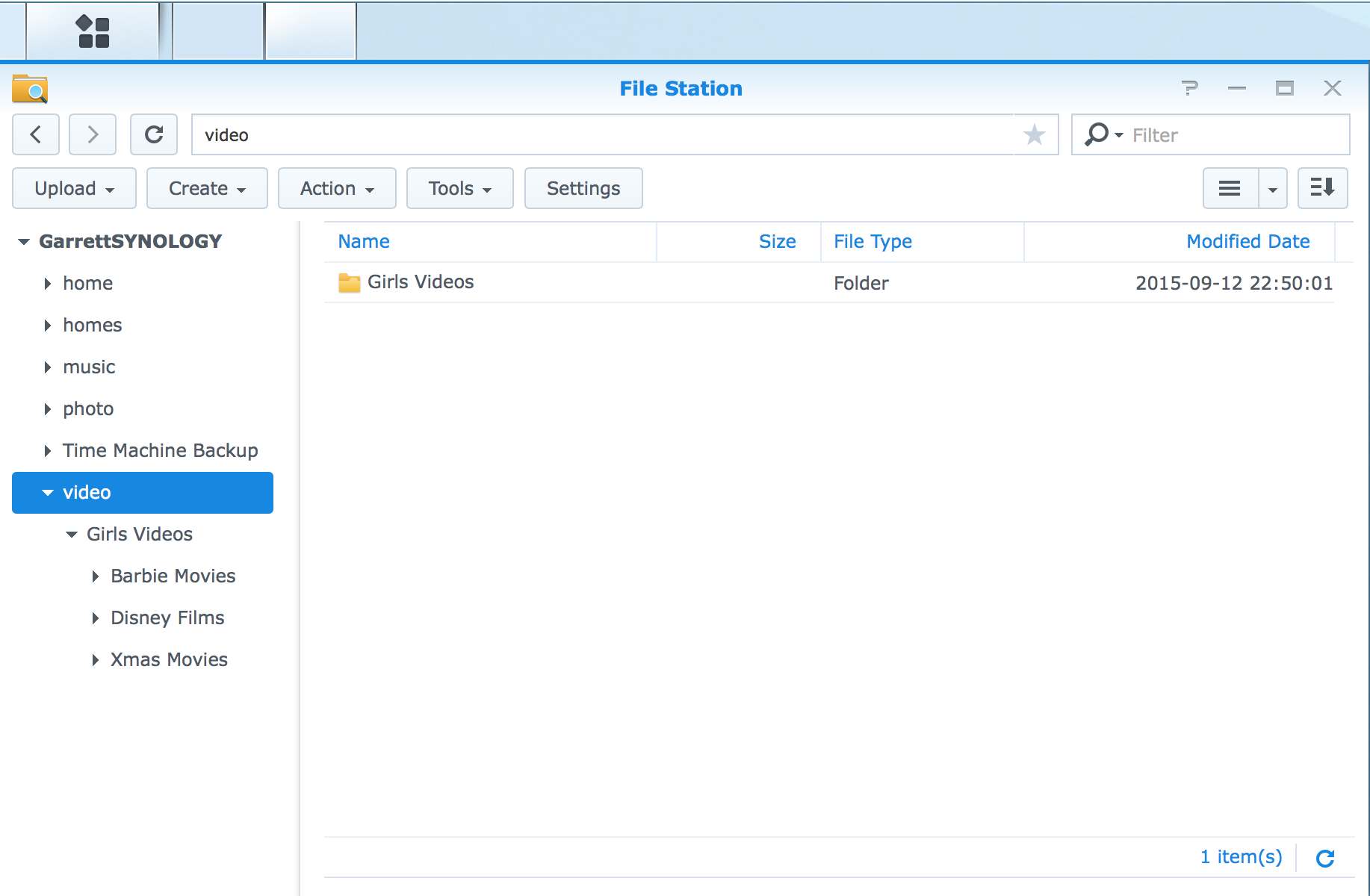Open the Action dropdown menu
This screenshot has width=1370, height=896.
337,188
